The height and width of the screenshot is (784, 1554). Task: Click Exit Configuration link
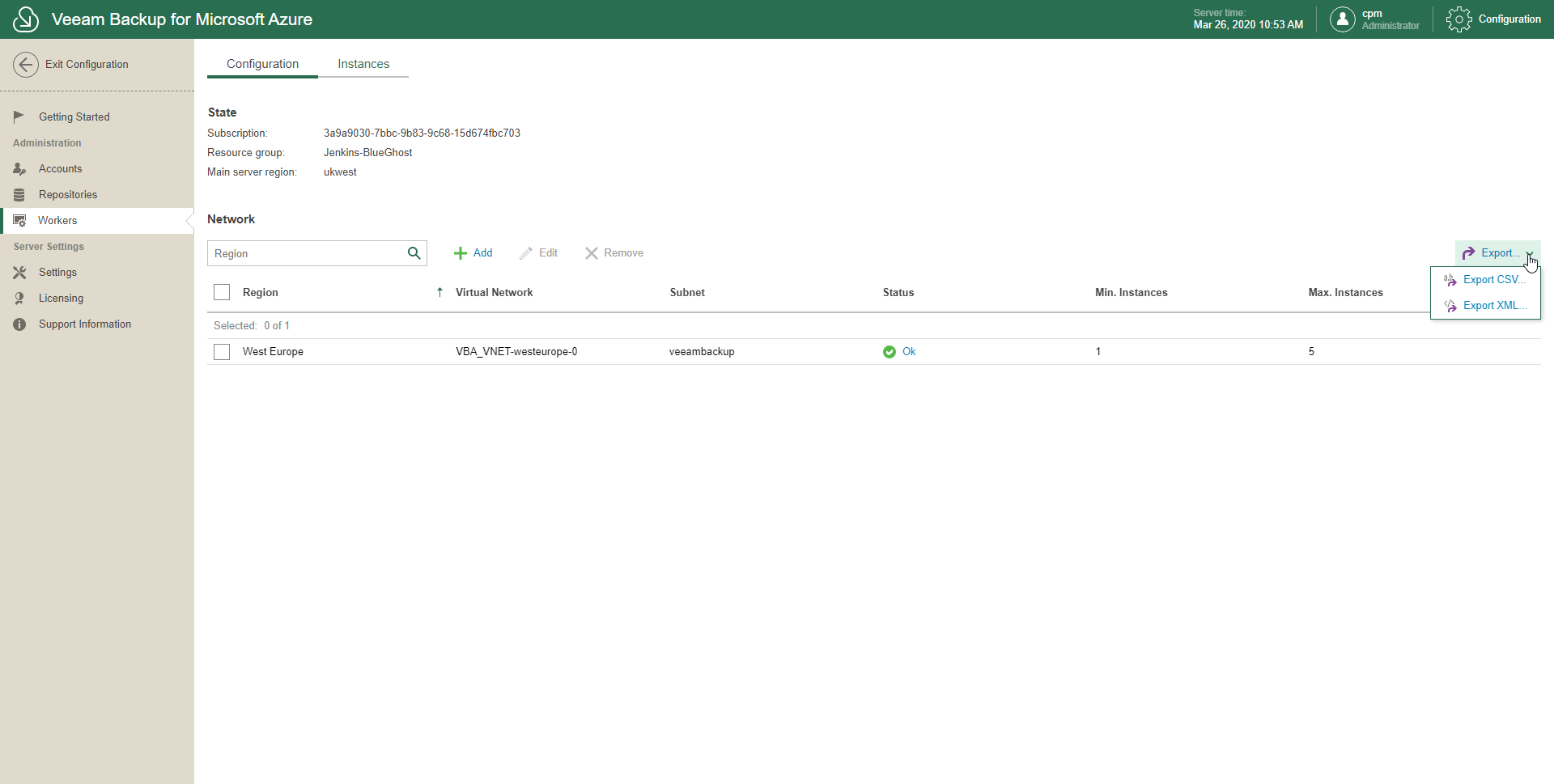pyautogui.click(x=87, y=65)
